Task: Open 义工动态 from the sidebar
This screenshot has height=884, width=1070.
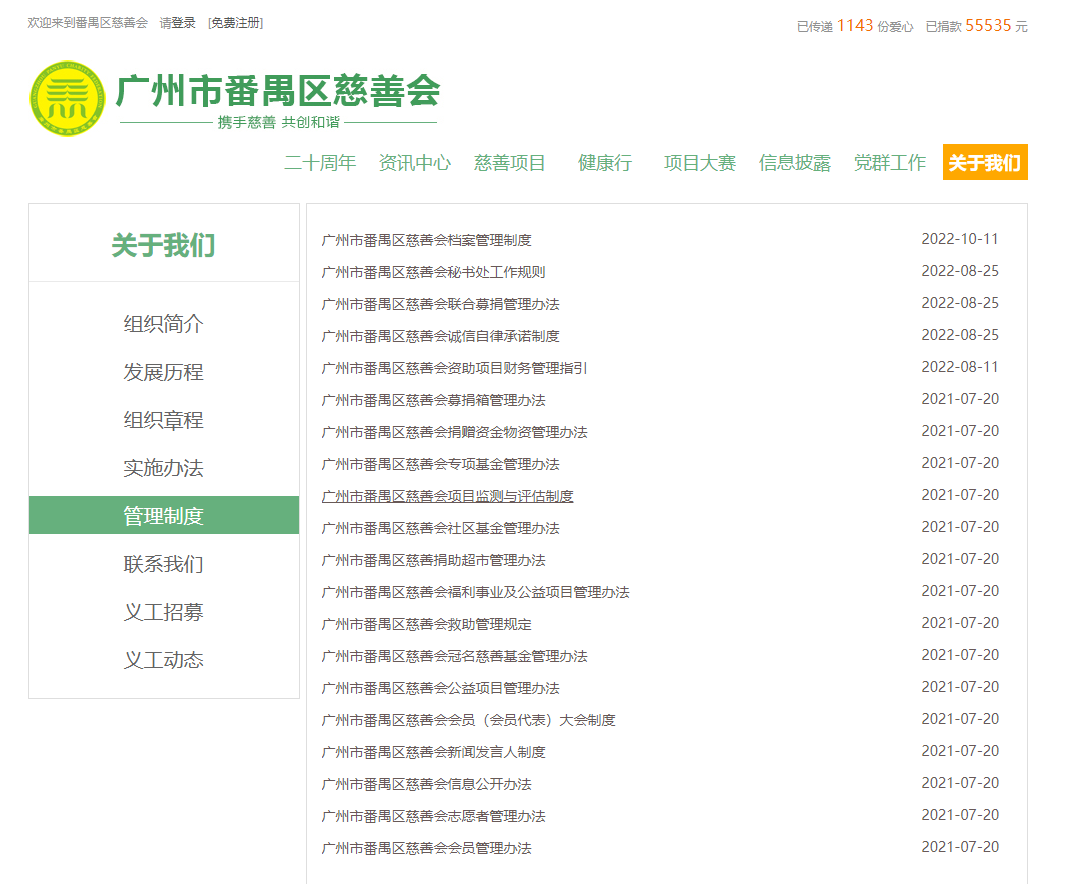Action: pyautogui.click(x=163, y=659)
